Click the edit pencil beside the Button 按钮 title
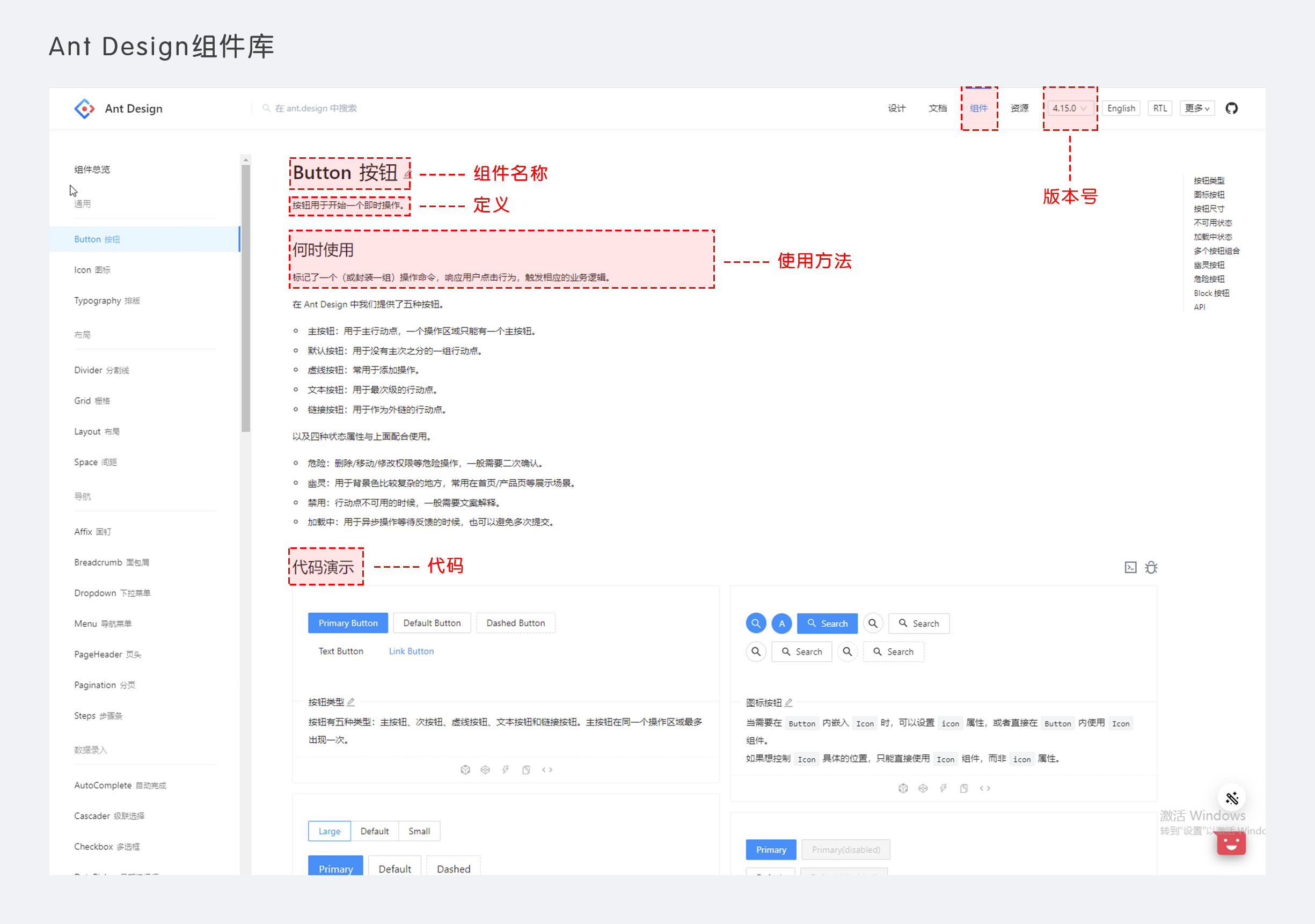This screenshot has height=924, width=1315. [x=407, y=174]
